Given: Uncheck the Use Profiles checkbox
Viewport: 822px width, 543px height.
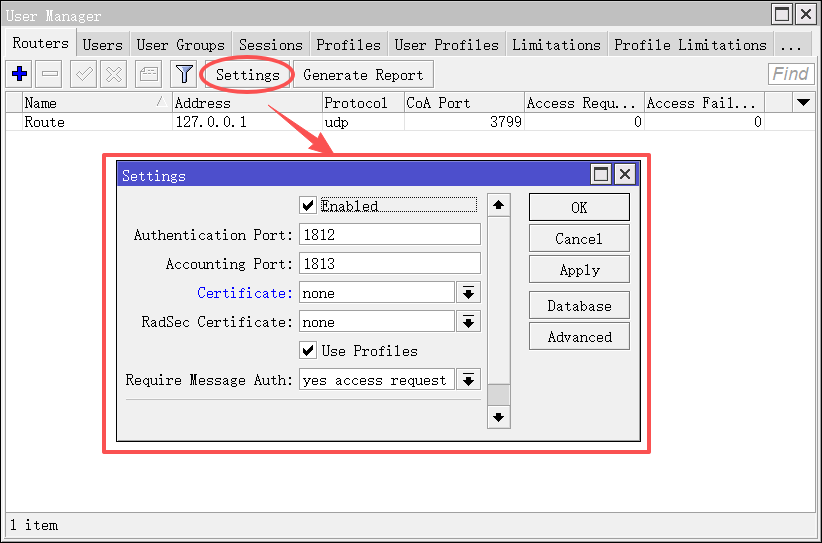Looking at the screenshot, I should click(308, 351).
